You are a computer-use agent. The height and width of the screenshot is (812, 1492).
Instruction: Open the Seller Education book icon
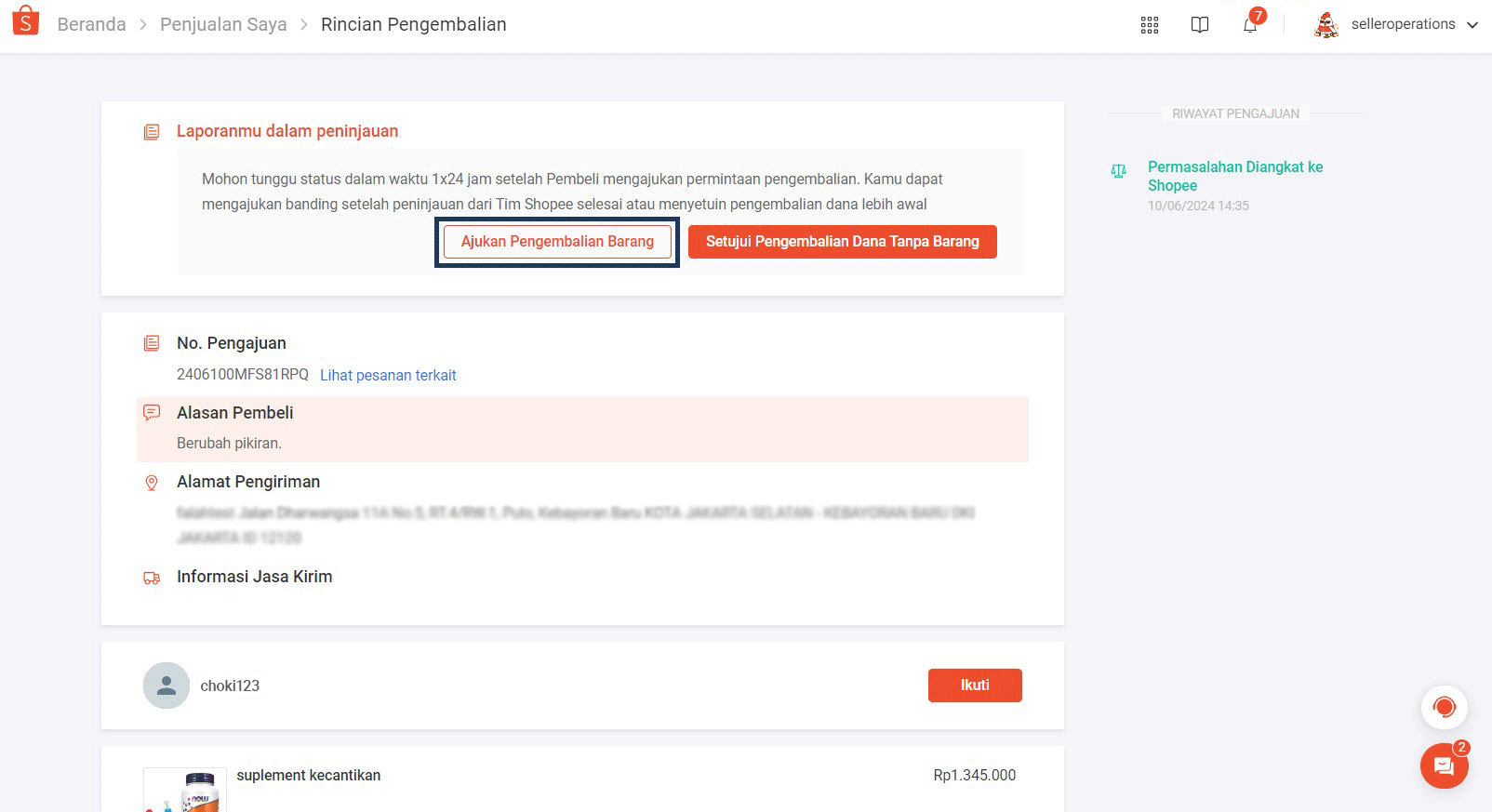pos(1199,24)
